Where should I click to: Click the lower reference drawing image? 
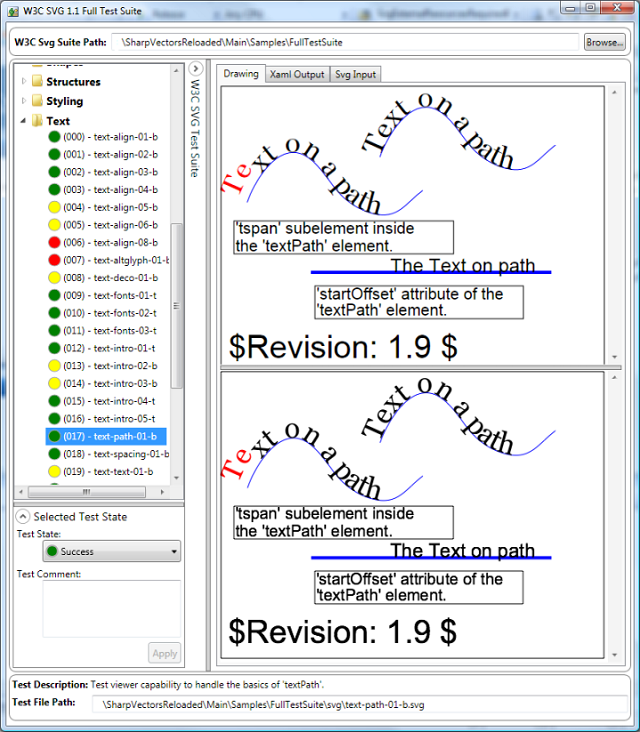tap(412, 515)
